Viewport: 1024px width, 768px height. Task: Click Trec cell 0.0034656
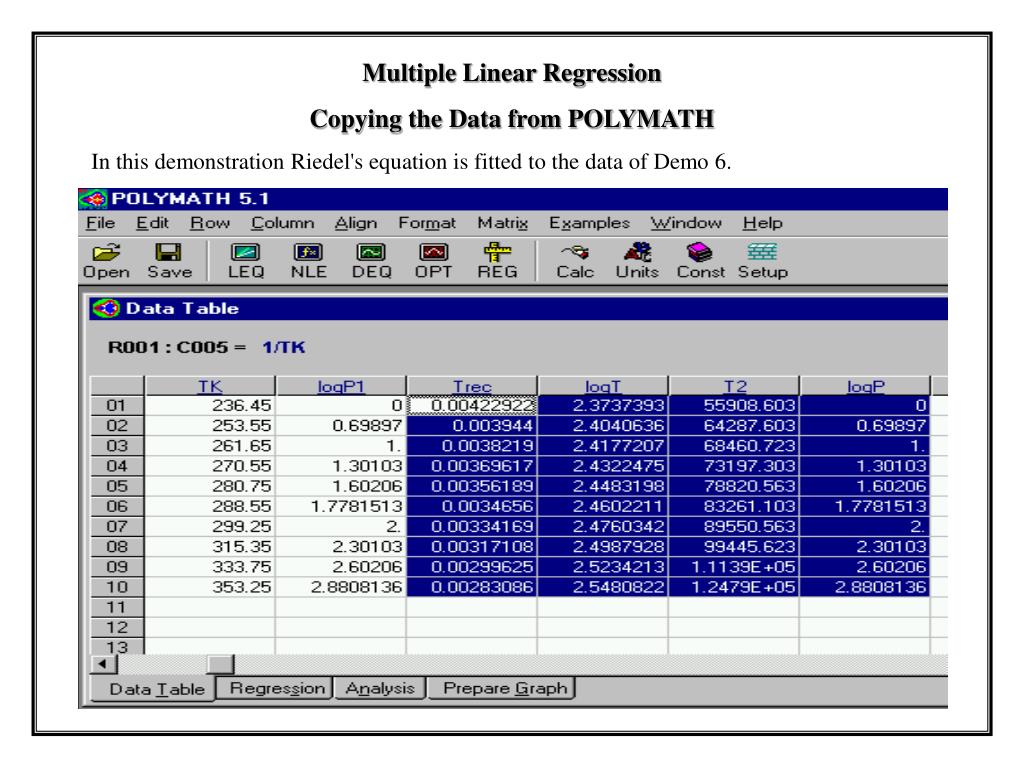(x=472, y=506)
